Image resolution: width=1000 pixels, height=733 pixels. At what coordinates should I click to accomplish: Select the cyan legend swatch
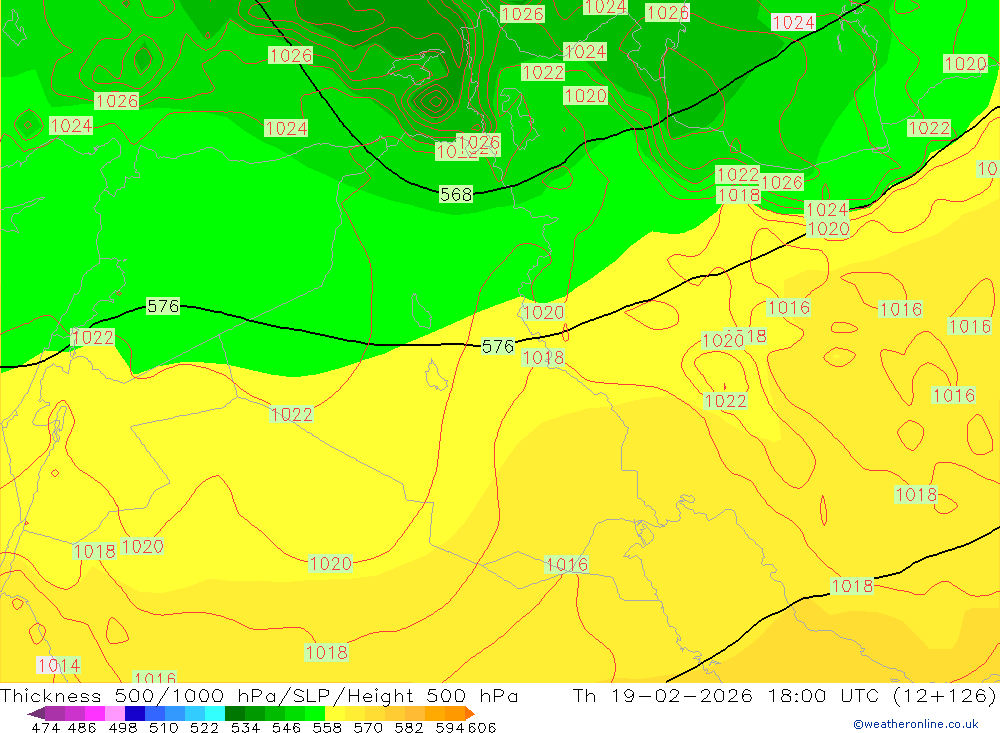coord(215,713)
